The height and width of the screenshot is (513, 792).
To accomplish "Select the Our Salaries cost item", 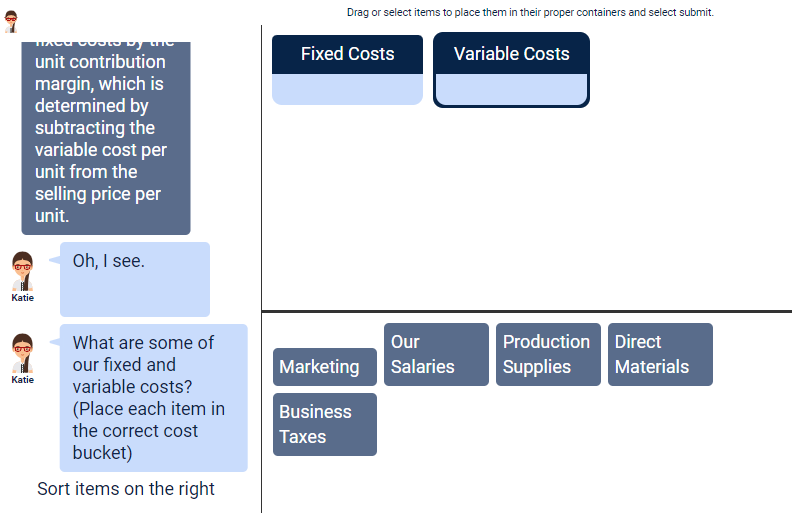I will coord(436,354).
